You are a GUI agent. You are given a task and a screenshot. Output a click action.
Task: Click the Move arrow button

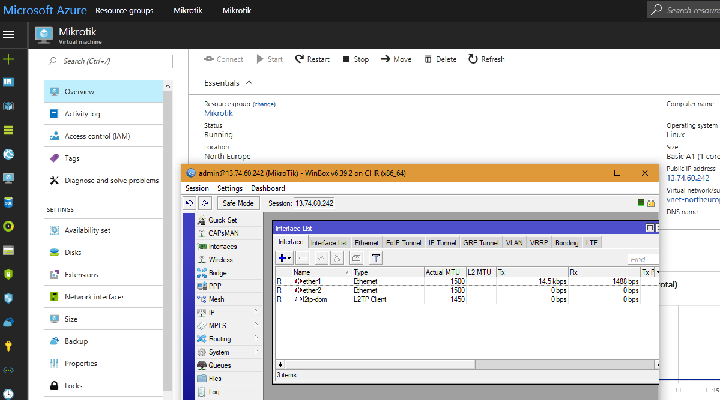coord(396,59)
